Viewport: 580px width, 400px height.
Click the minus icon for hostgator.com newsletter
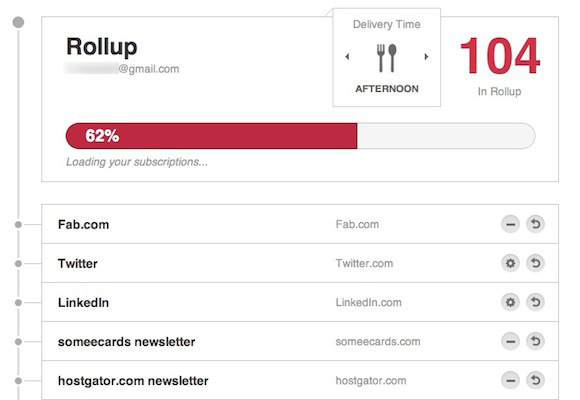coord(510,380)
